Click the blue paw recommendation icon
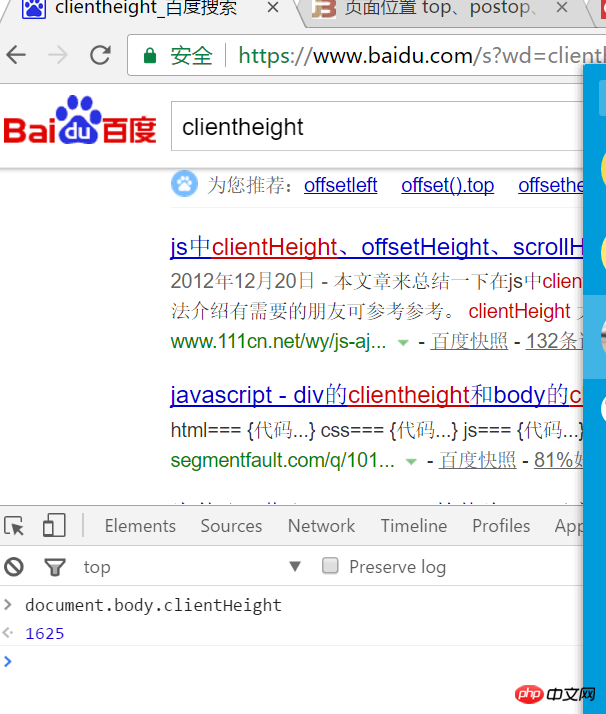606x714 pixels. (184, 184)
